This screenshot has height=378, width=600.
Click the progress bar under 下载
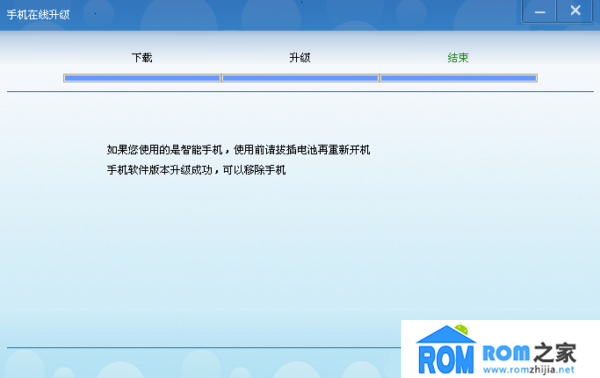click(142, 78)
